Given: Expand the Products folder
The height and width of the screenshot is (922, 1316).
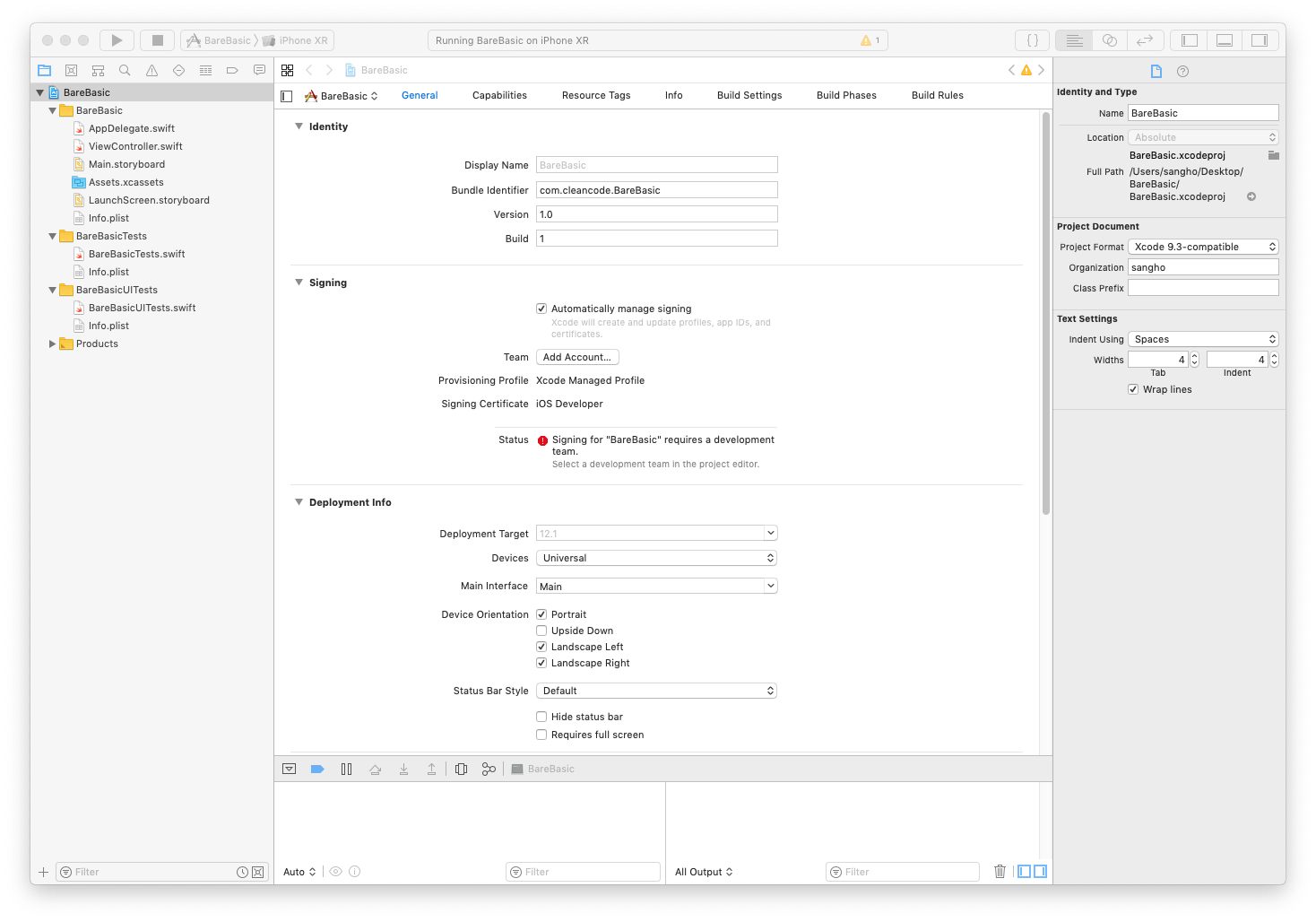Looking at the screenshot, I should [52, 344].
